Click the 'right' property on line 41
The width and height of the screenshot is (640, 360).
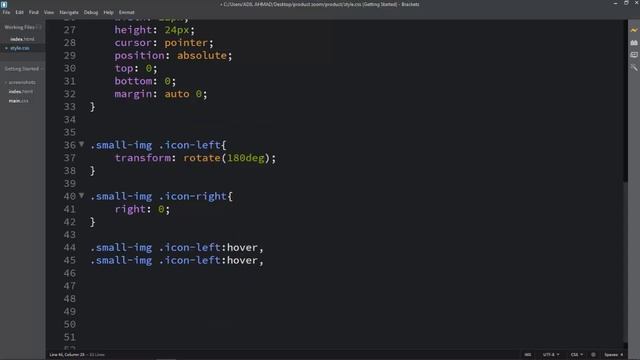click(x=130, y=209)
